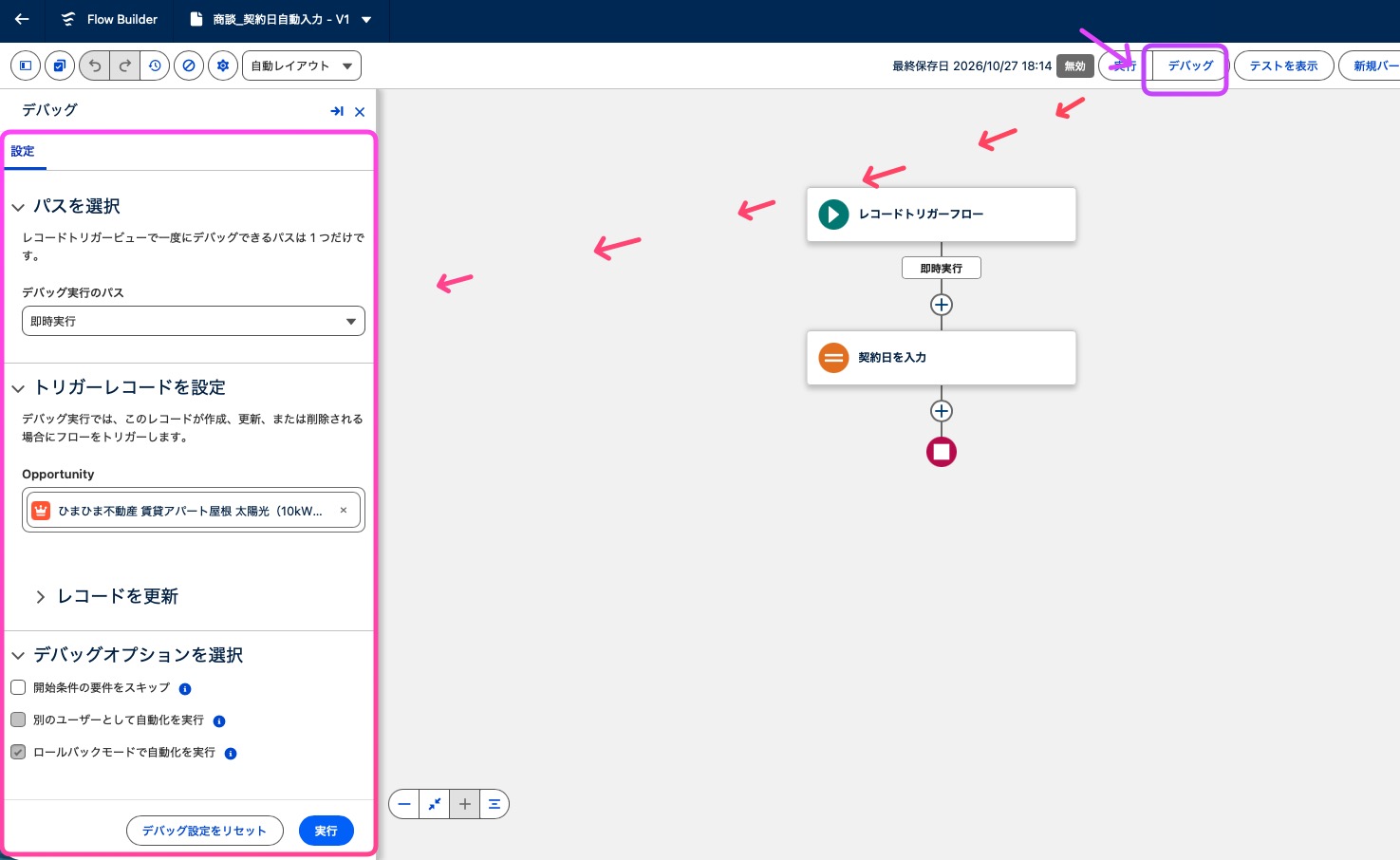Click the redo arrow icon
The width and height of the screenshot is (1400, 860).
pyautogui.click(x=125, y=65)
